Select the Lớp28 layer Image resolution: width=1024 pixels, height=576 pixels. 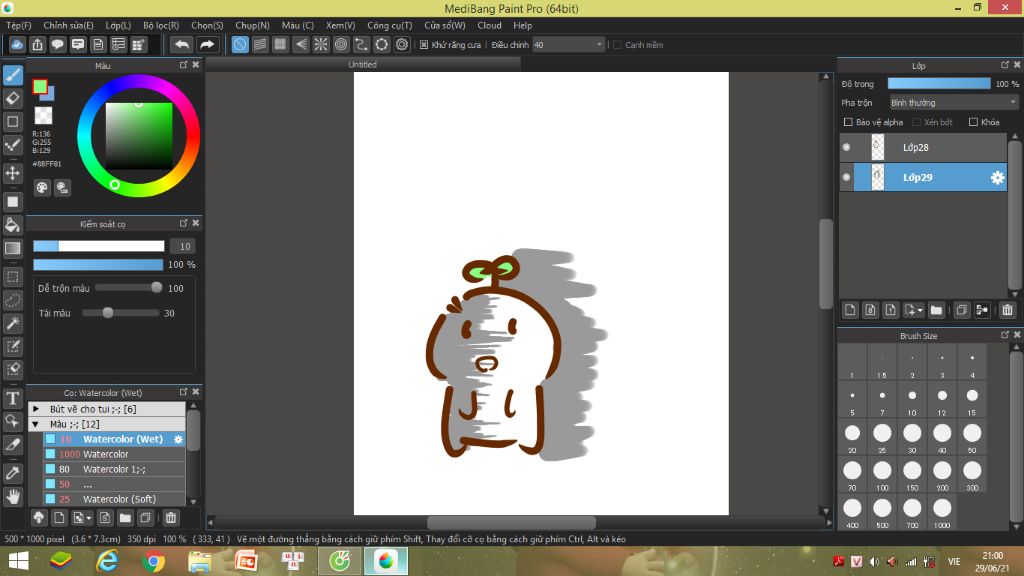923,148
